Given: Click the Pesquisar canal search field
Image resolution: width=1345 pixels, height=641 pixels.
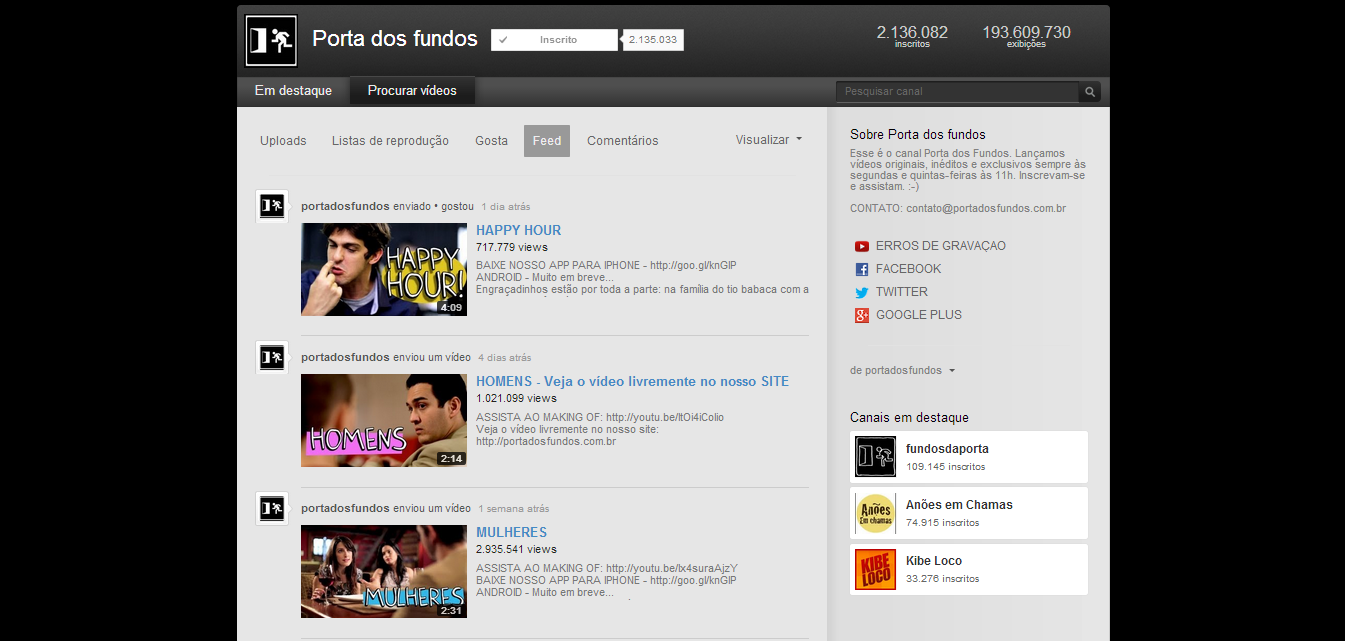Looking at the screenshot, I should coord(958,92).
